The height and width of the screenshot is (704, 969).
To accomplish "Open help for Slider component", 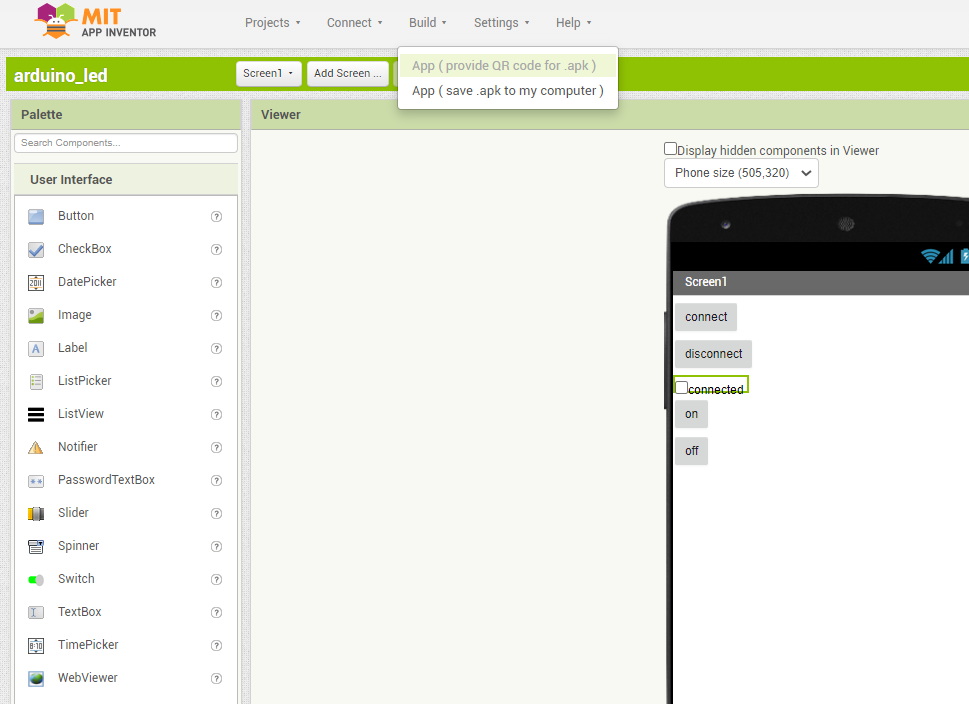I will click(x=216, y=514).
